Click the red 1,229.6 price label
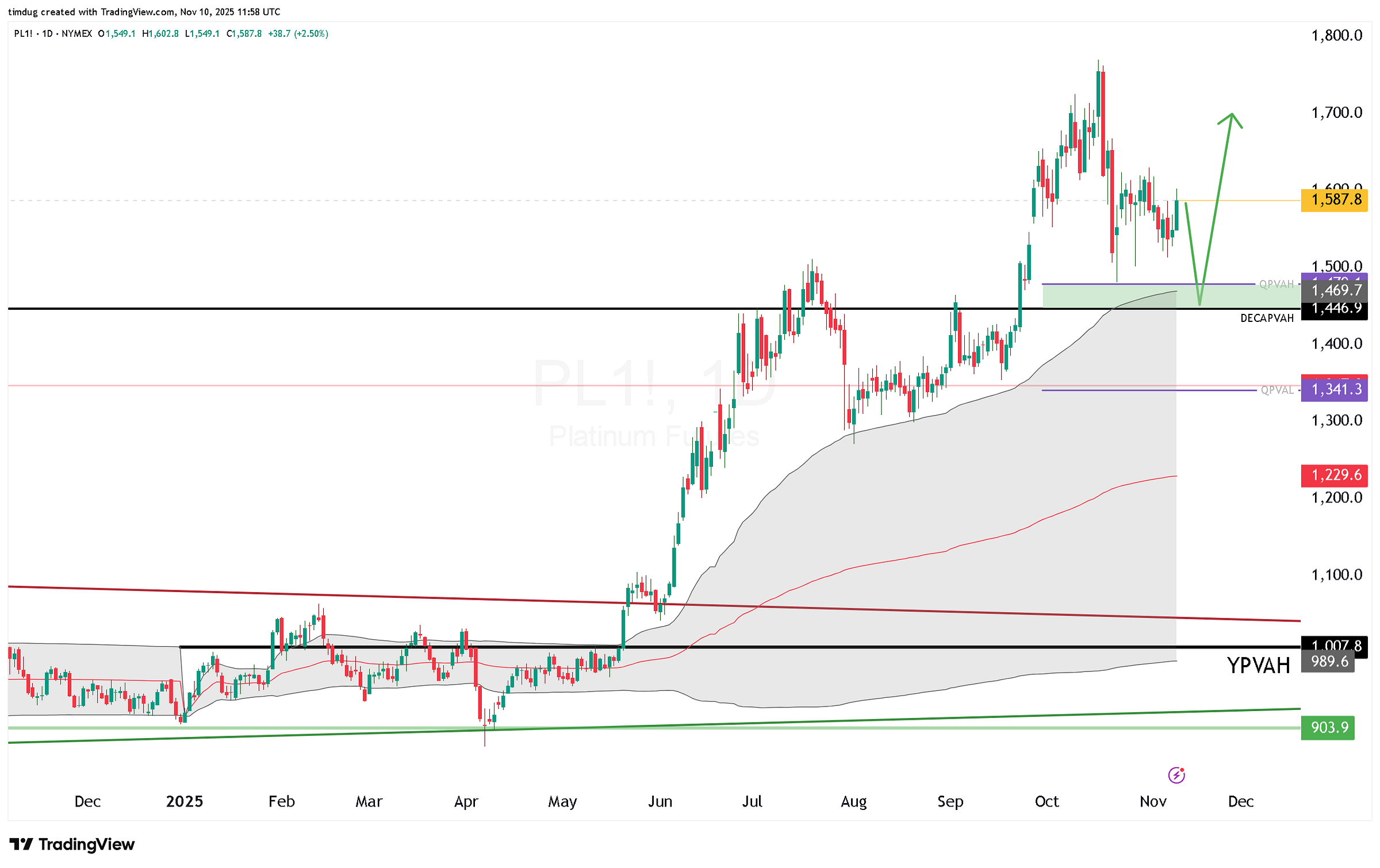This screenshot has width=1380, height=868. pos(1333,475)
